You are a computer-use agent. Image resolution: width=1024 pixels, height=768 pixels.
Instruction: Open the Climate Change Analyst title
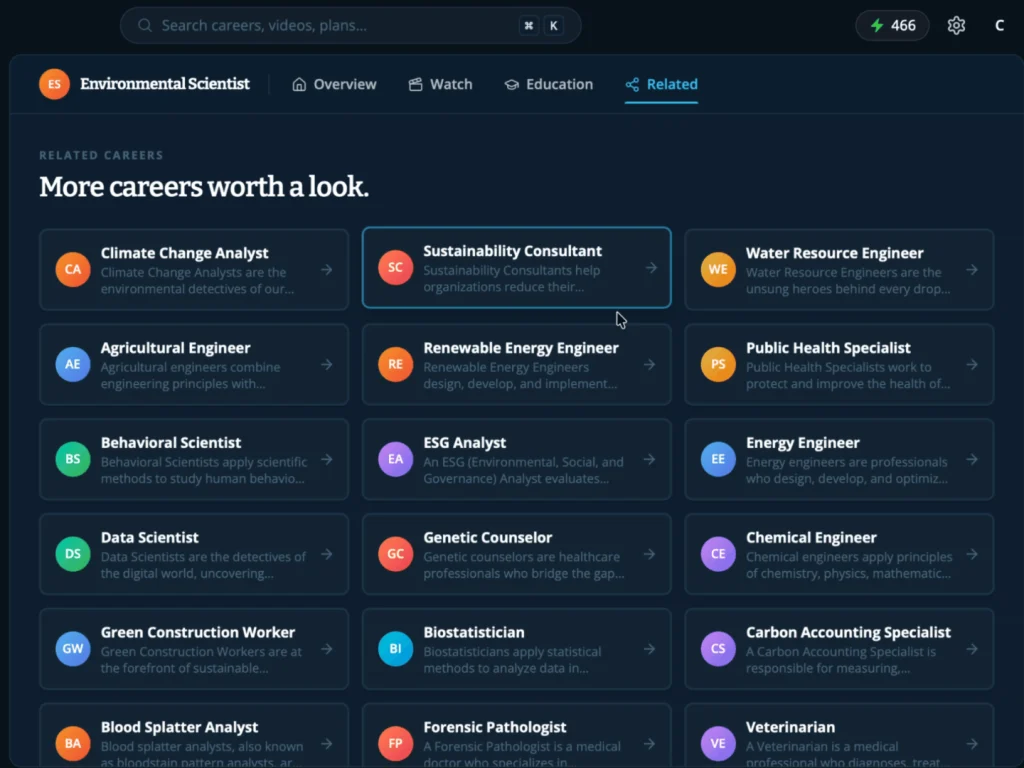click(x=184, y=253)
